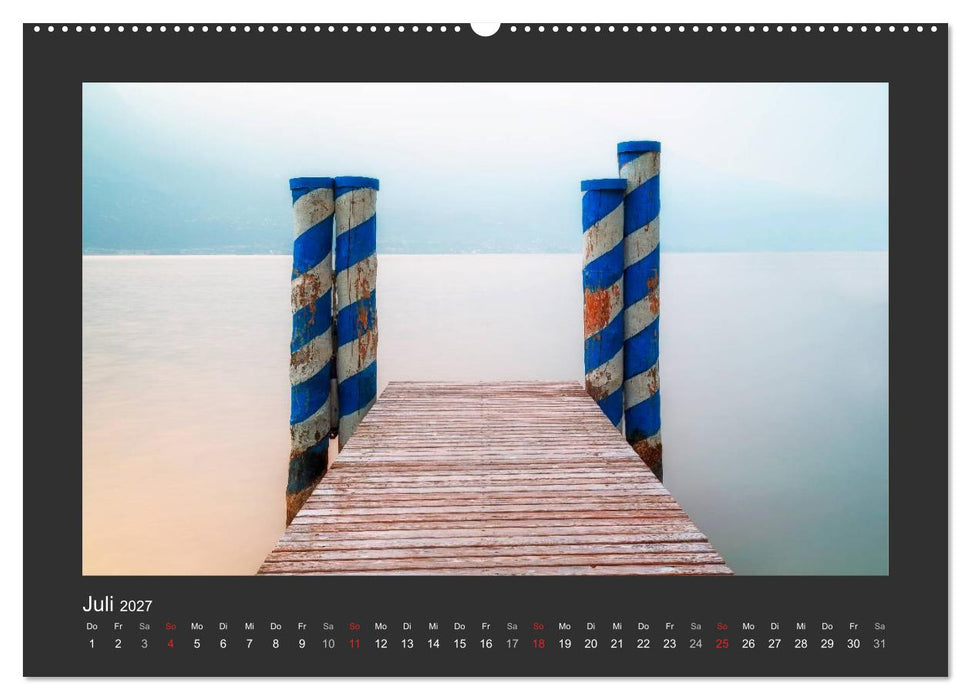Click the red 'So' label above date 18
The width and height of the screenshot is (971, 700).
tap(538, 626)
